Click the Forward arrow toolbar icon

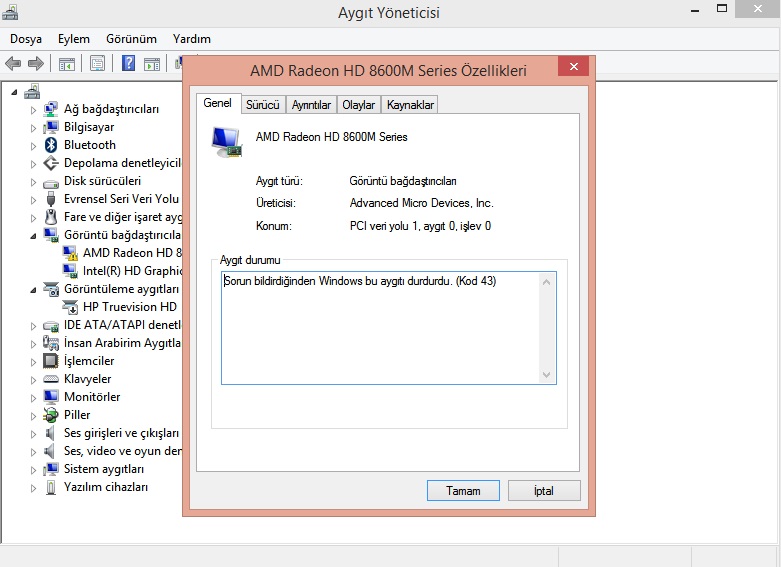click(x=36, y=63)
